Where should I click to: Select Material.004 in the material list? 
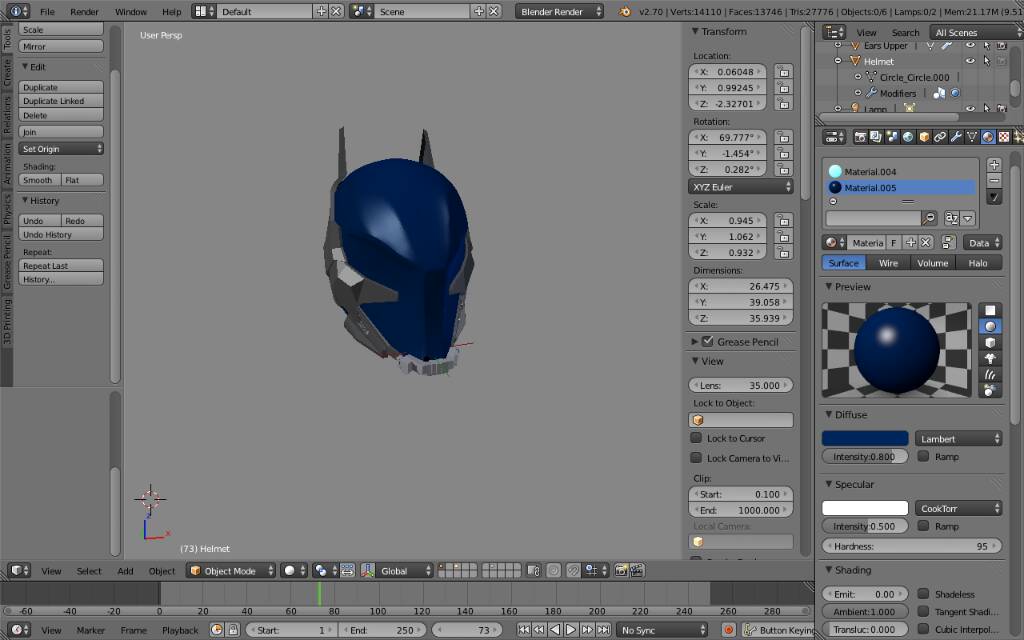[901, 172]
